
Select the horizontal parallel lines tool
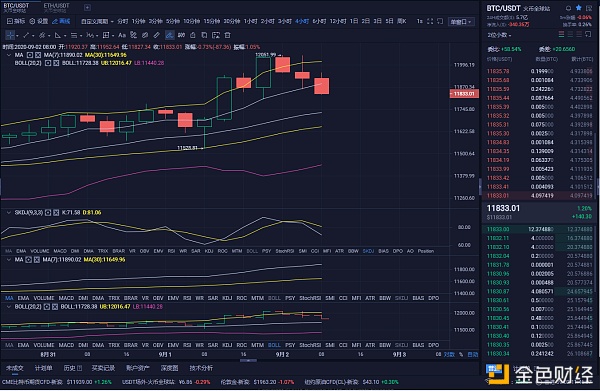(x=74, y=35)
